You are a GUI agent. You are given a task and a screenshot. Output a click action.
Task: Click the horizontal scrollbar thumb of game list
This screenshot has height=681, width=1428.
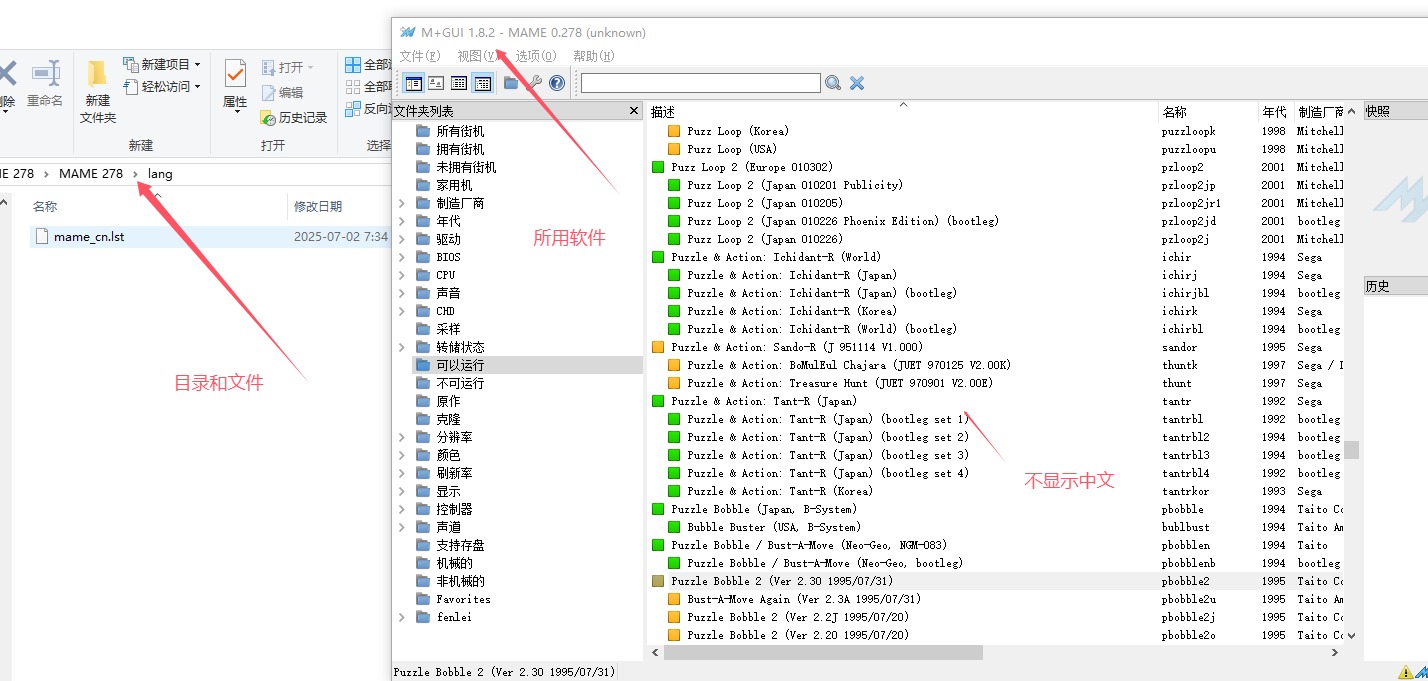(823, 652)
